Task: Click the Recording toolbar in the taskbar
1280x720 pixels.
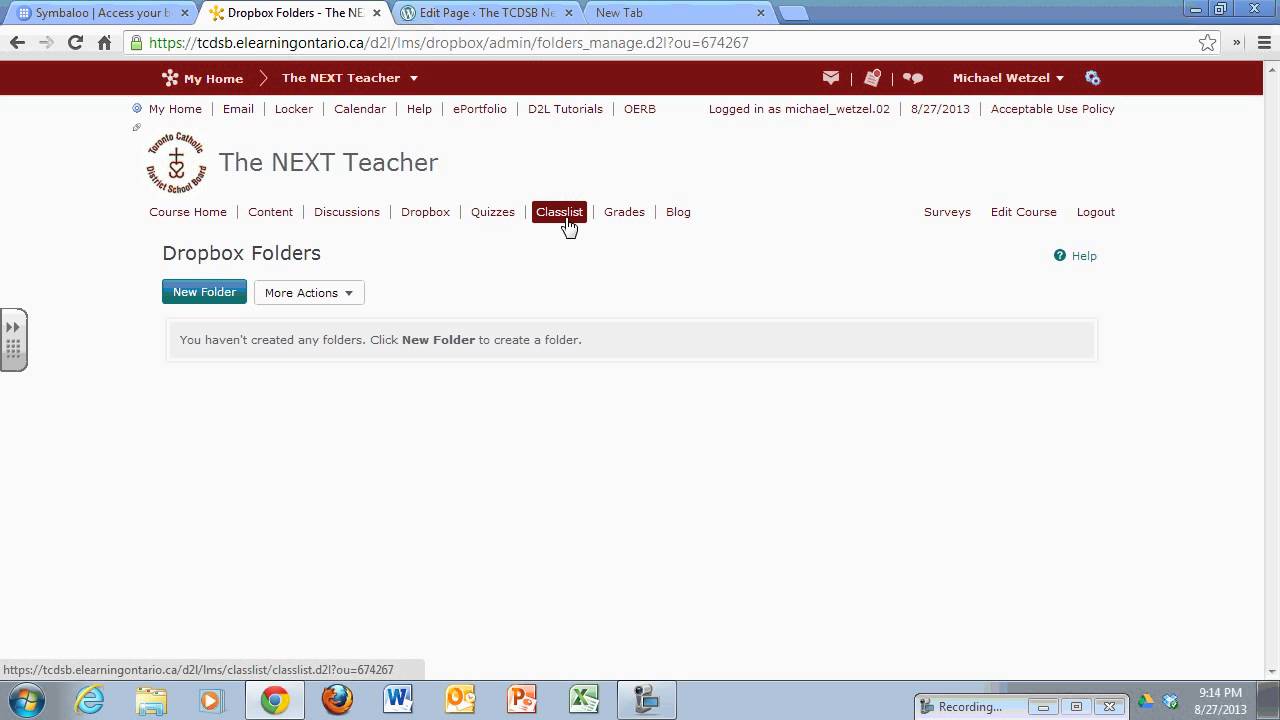Action: (x=1020, y=706)
